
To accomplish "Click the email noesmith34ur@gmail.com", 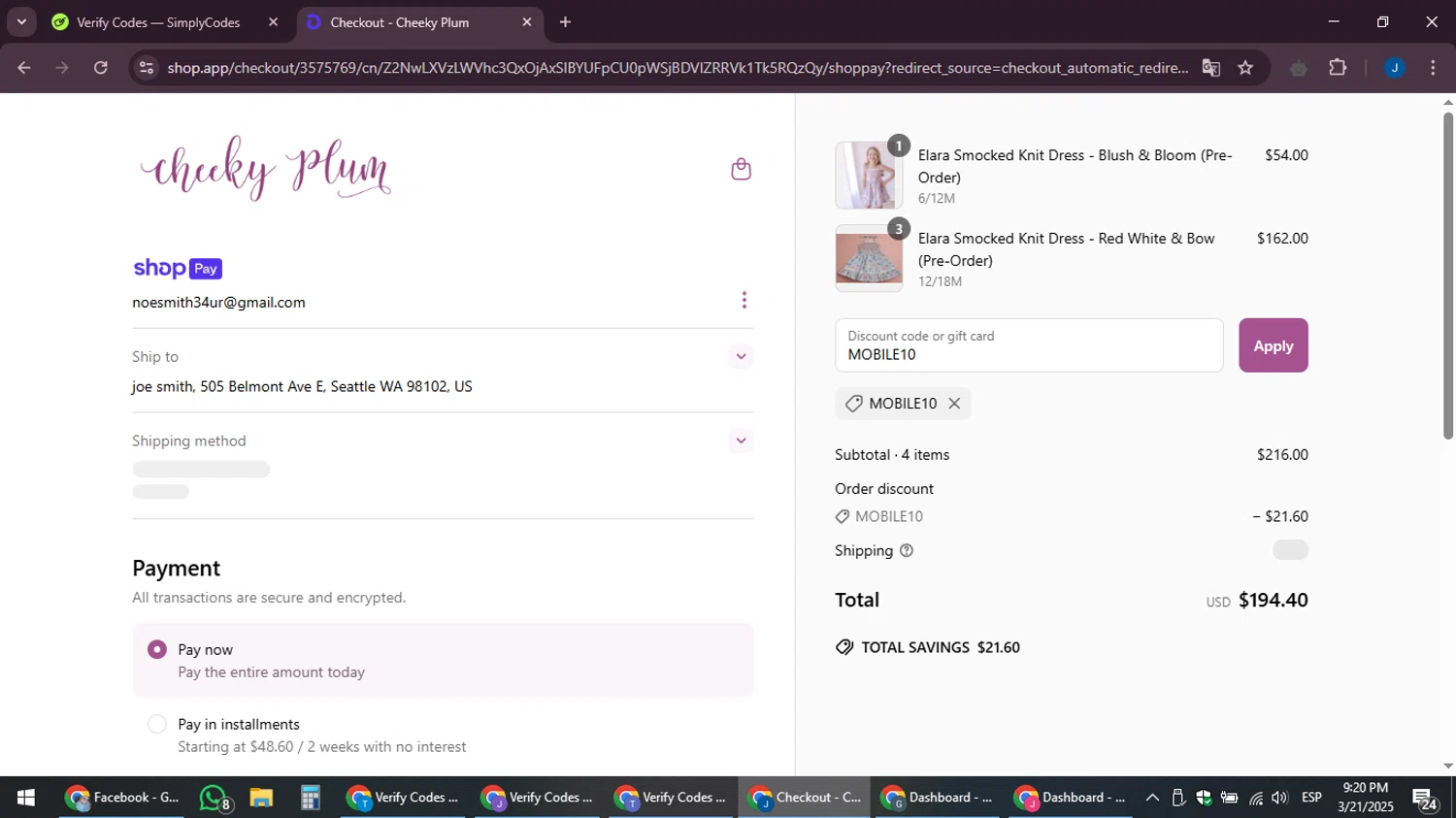I will pos(218,303).
